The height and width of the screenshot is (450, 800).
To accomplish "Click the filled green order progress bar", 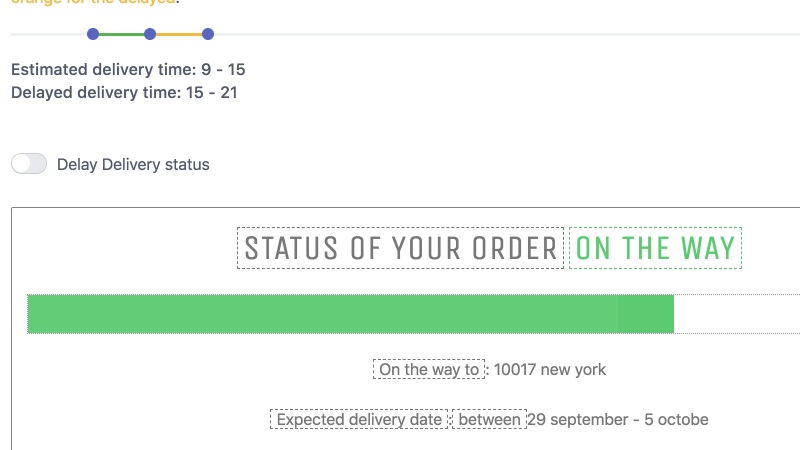I will click(351, 314).
